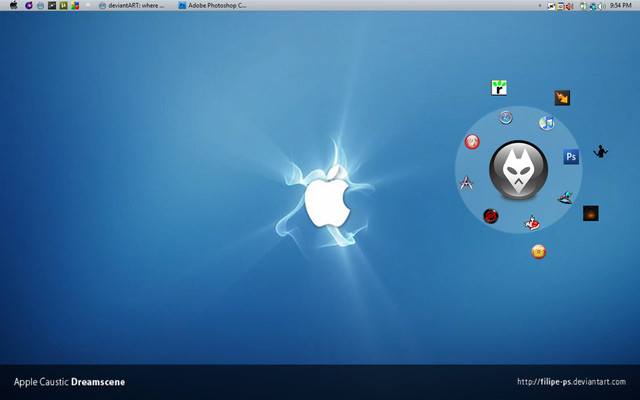Open Safari compass icon in circle dock

point(506,118)
